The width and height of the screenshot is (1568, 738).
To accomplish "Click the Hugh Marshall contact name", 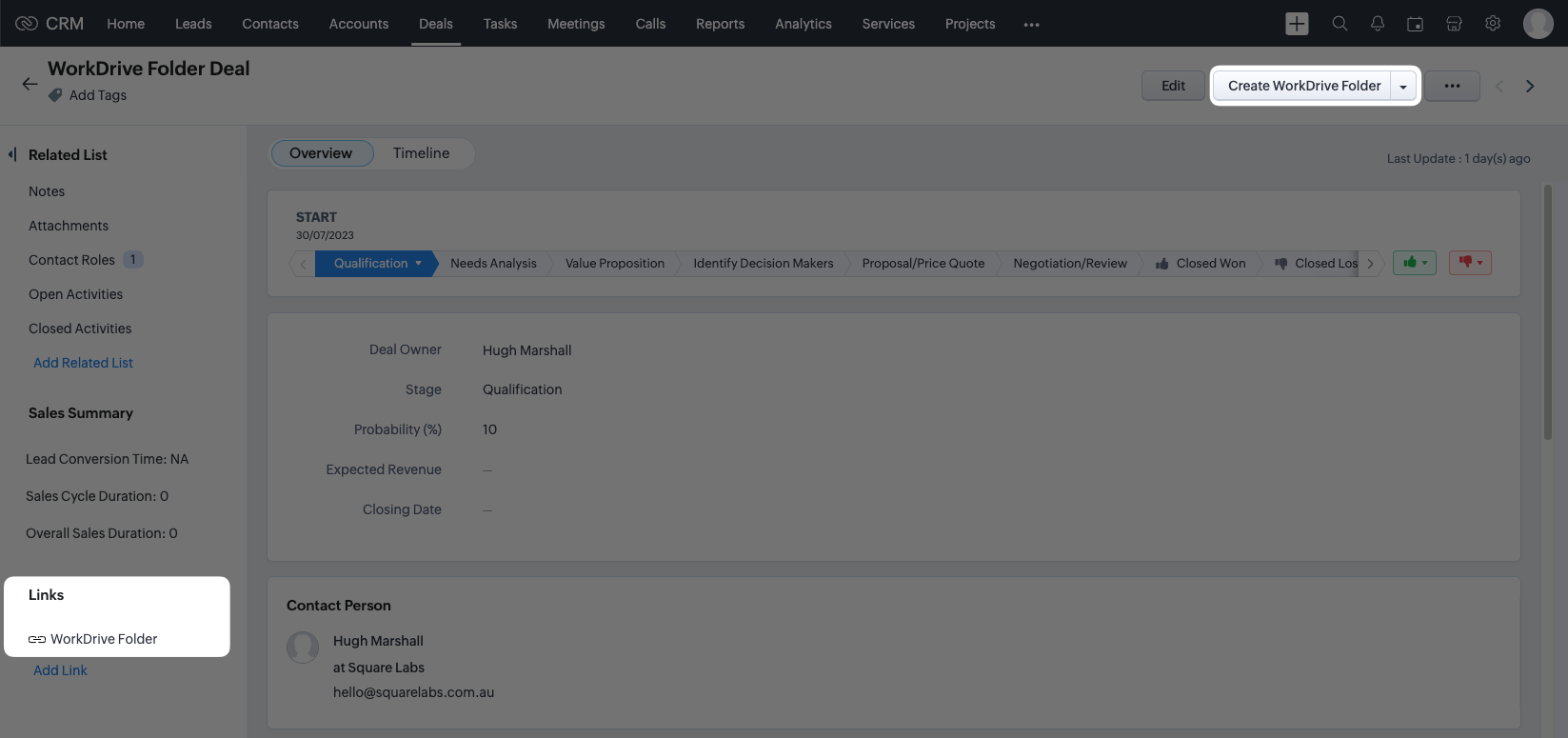I will pos(378,641).
